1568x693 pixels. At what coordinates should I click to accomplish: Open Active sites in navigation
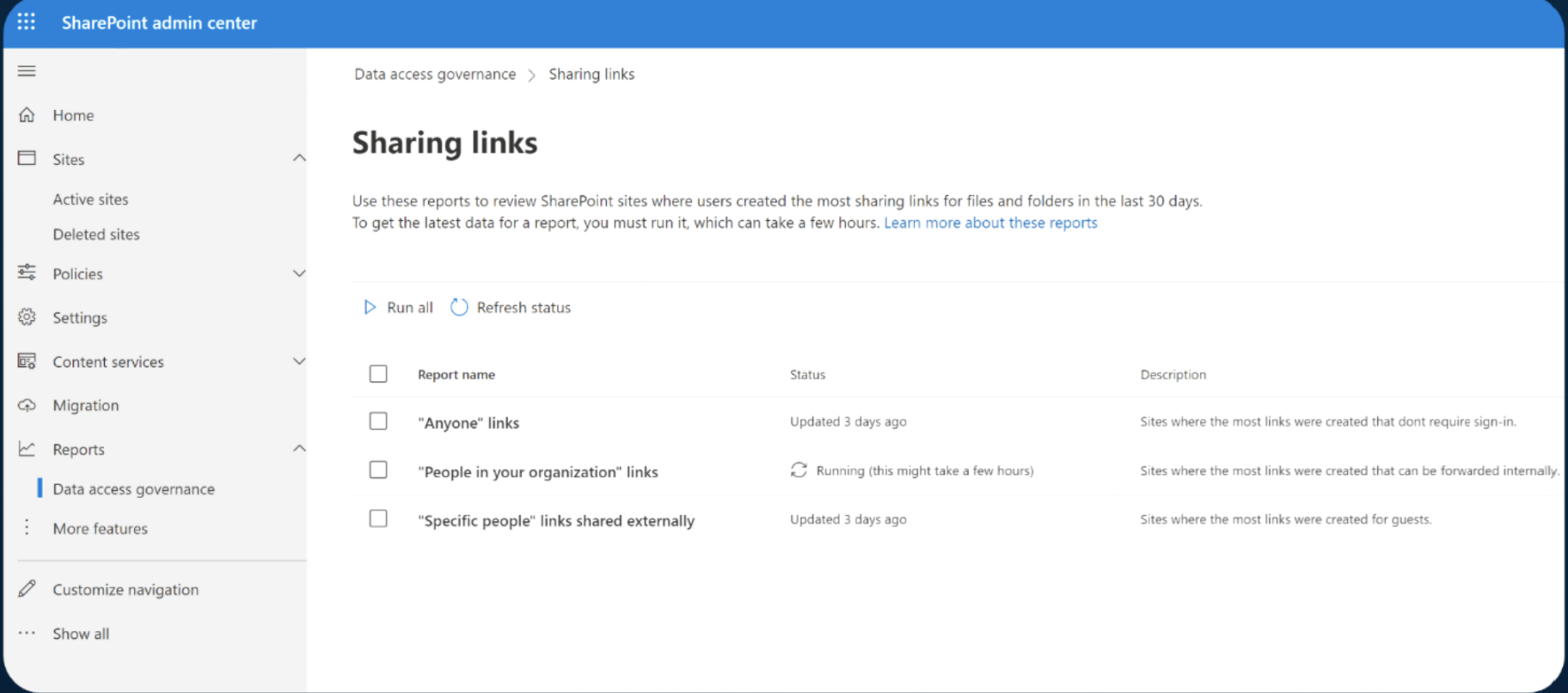point(90,199)
